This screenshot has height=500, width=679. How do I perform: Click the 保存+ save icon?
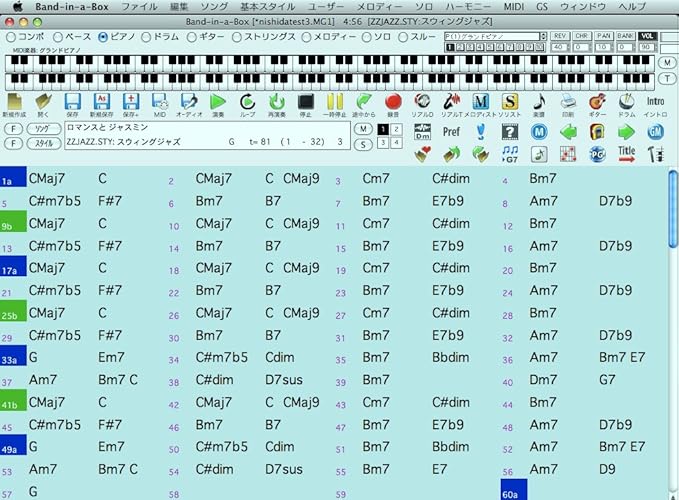tap(130, 105)
